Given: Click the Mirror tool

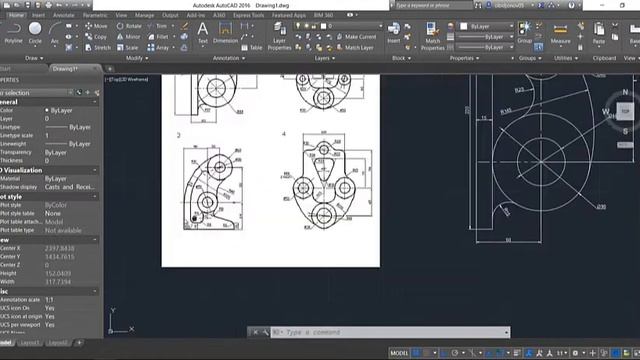Looking at the screenshot, I should (x=129, y=37).
